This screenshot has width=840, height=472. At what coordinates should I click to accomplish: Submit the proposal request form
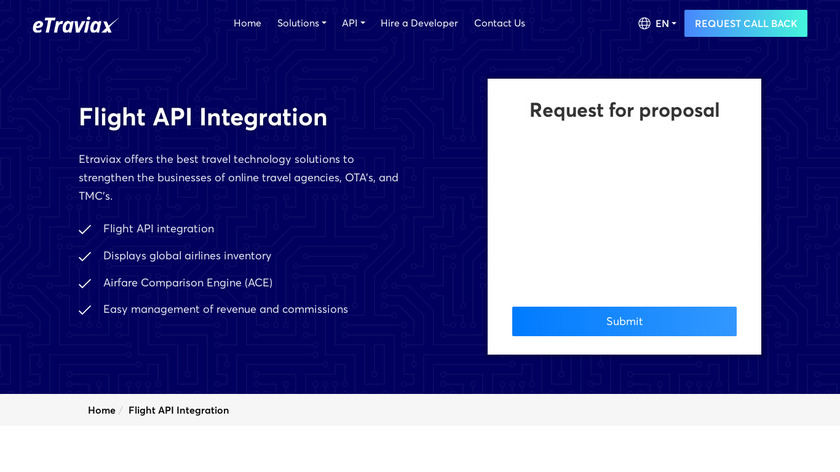click(x=624, y=321)
